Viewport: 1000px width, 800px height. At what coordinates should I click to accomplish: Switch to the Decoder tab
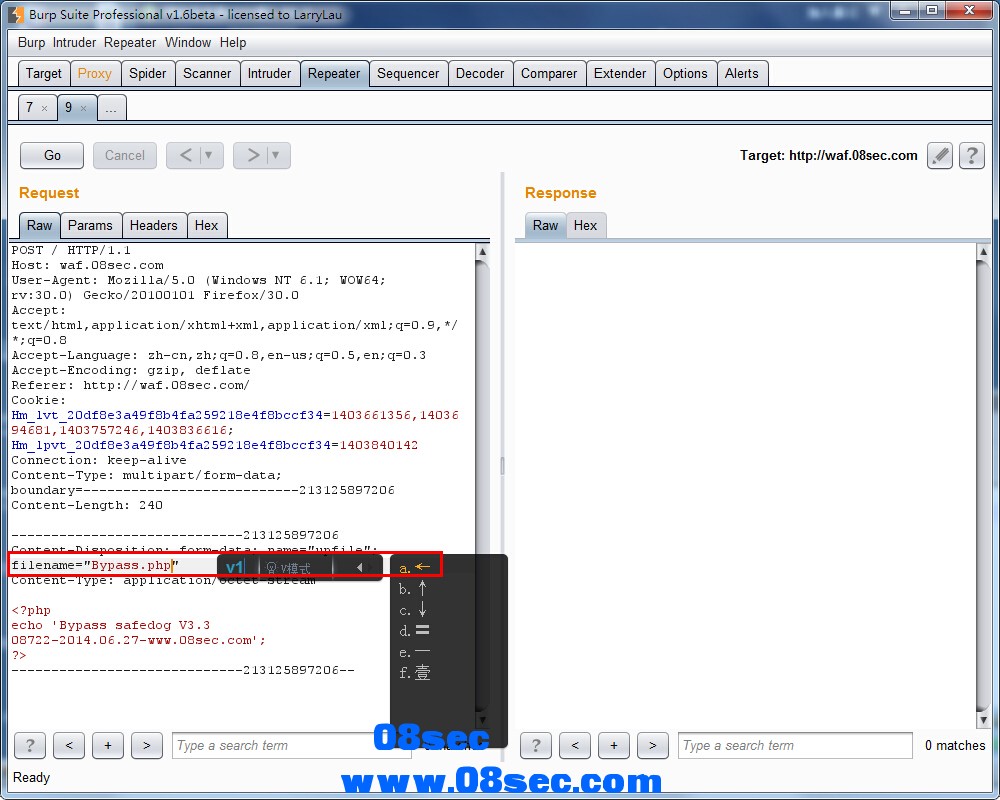pos(480,73)
